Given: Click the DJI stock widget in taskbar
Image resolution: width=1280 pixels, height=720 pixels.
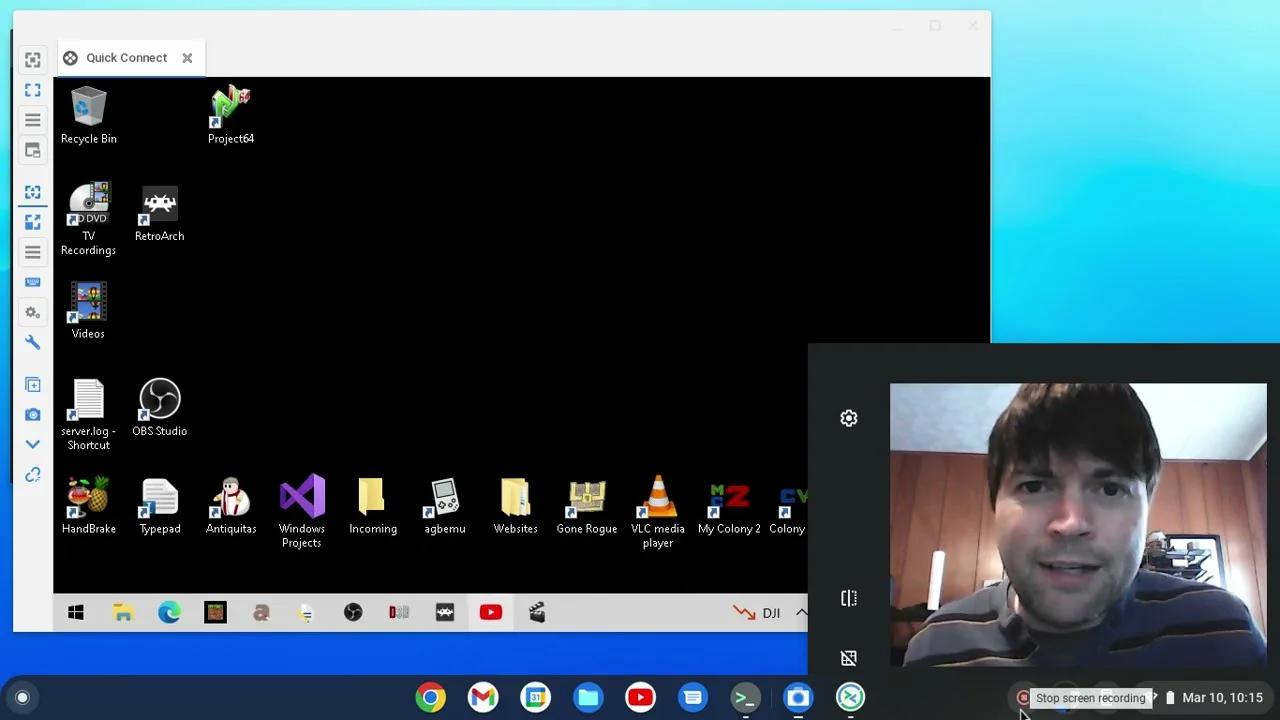Looking at the screenshot, I should click(757, 613).
